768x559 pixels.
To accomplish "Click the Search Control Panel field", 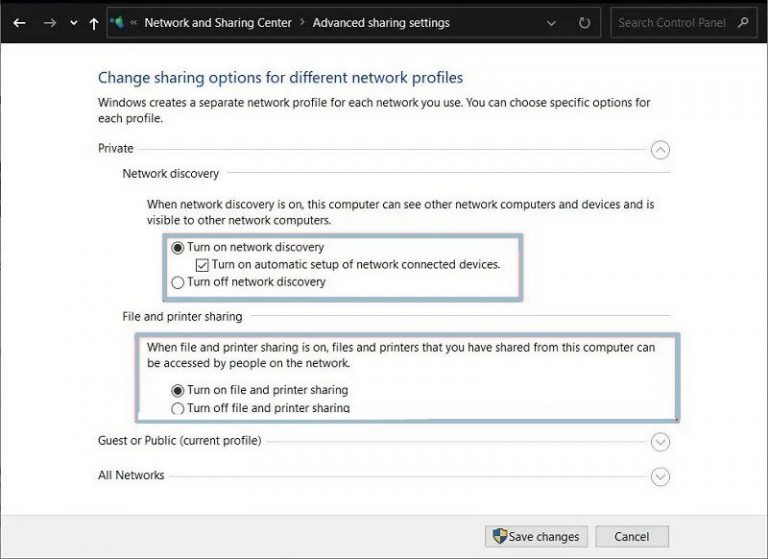I will click(x=672, y=22).
